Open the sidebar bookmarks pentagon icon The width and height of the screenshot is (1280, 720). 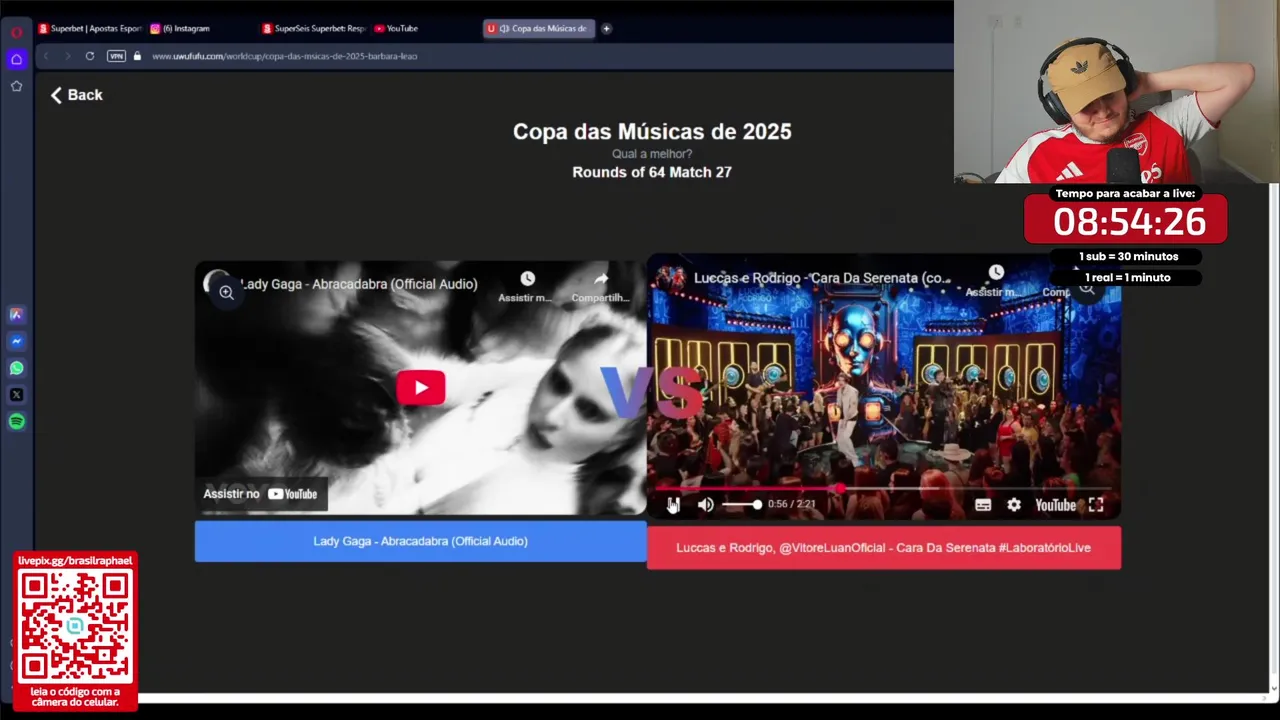click(16, 86)
